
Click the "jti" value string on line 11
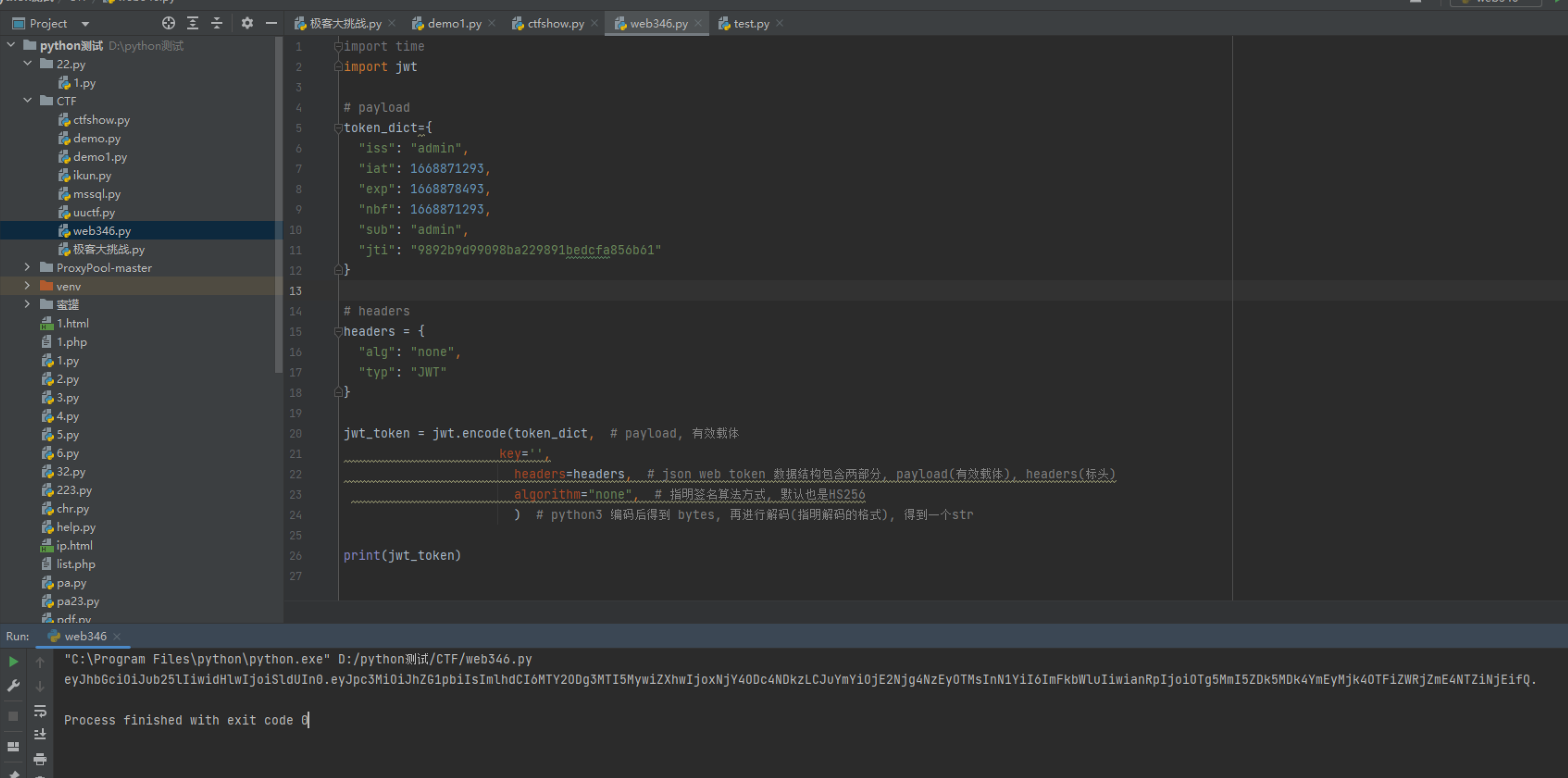click(x=535, y=249)
